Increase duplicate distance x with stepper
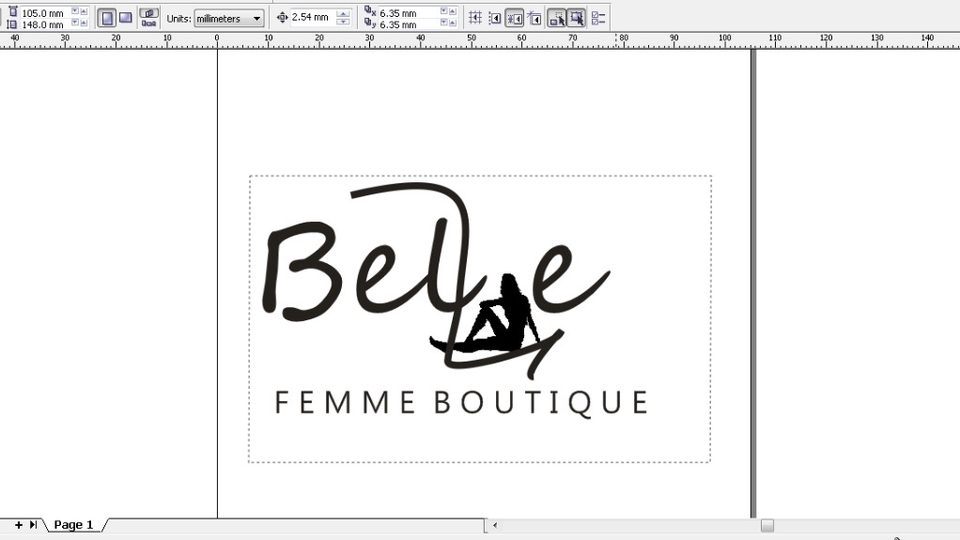The image size is (960, 540). 452,11
